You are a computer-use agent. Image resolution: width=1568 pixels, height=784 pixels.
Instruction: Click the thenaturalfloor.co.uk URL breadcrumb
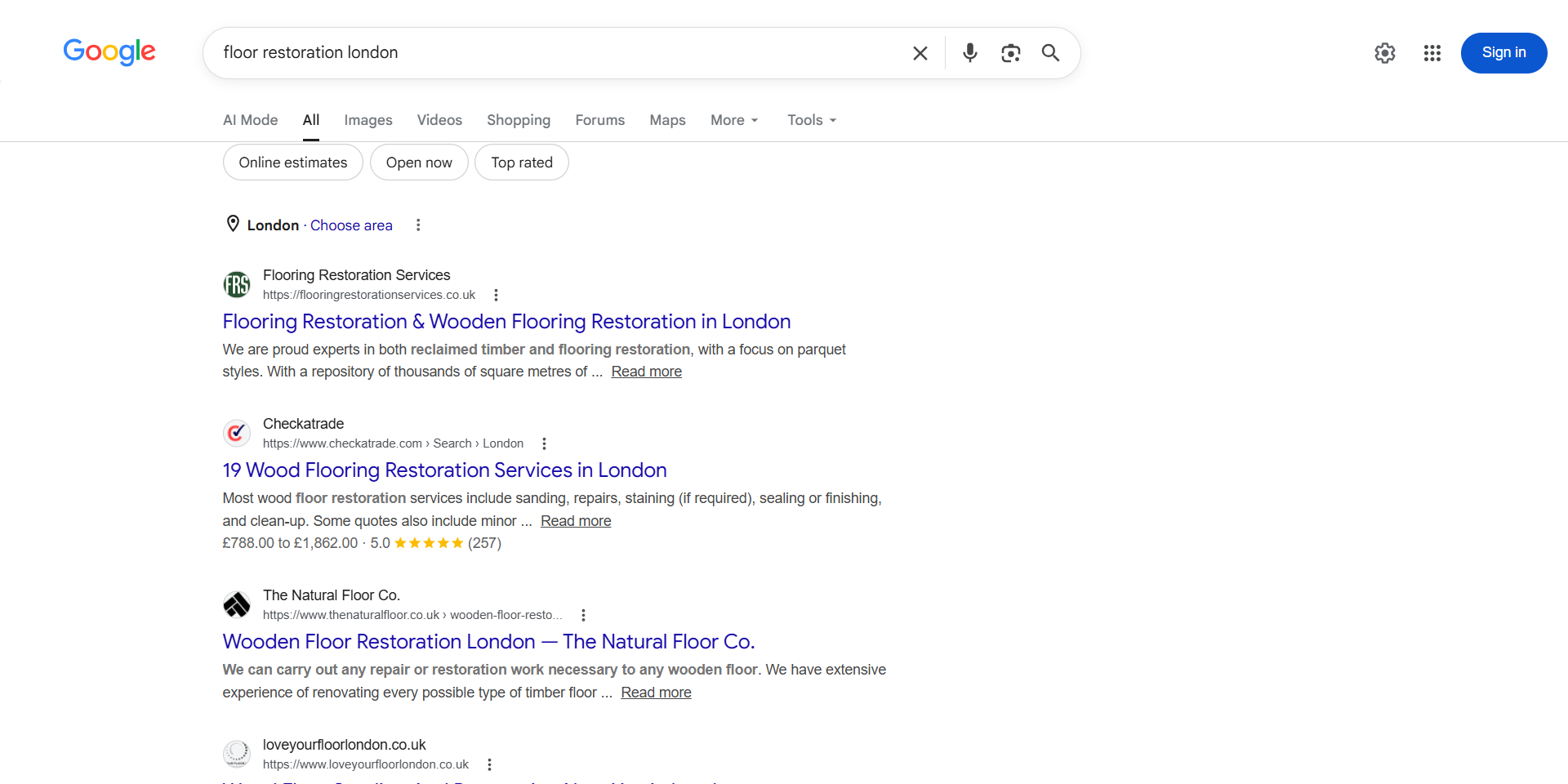tap(412, 615)
